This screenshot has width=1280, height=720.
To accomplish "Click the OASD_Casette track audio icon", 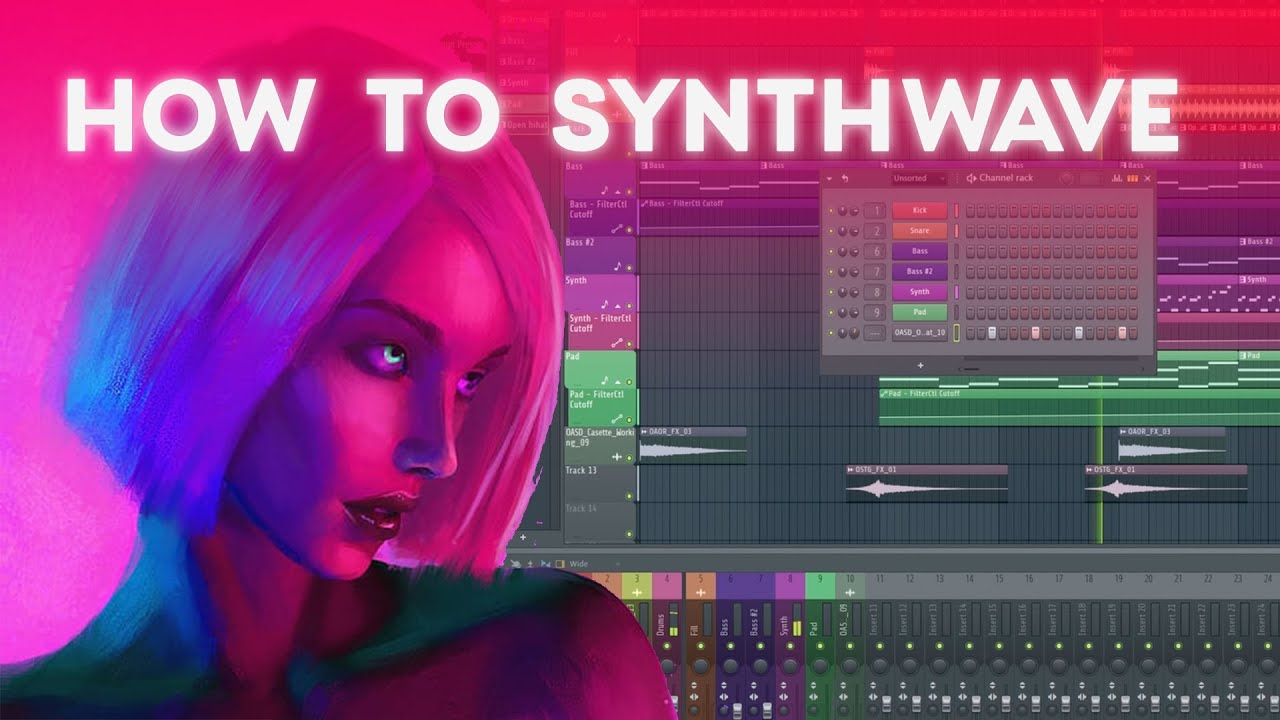I will 616,457.
